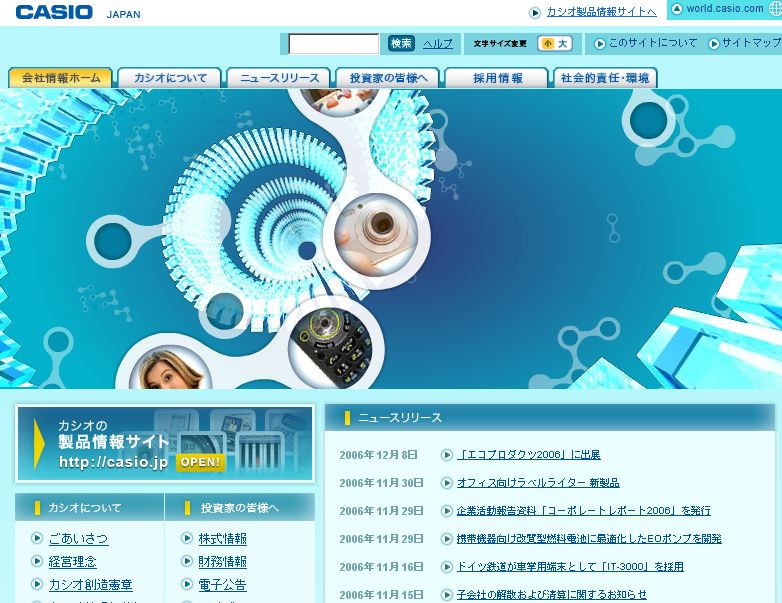Click arrow icon next to 財務情報
Screen dimensions: 782x603
(187, 561)
